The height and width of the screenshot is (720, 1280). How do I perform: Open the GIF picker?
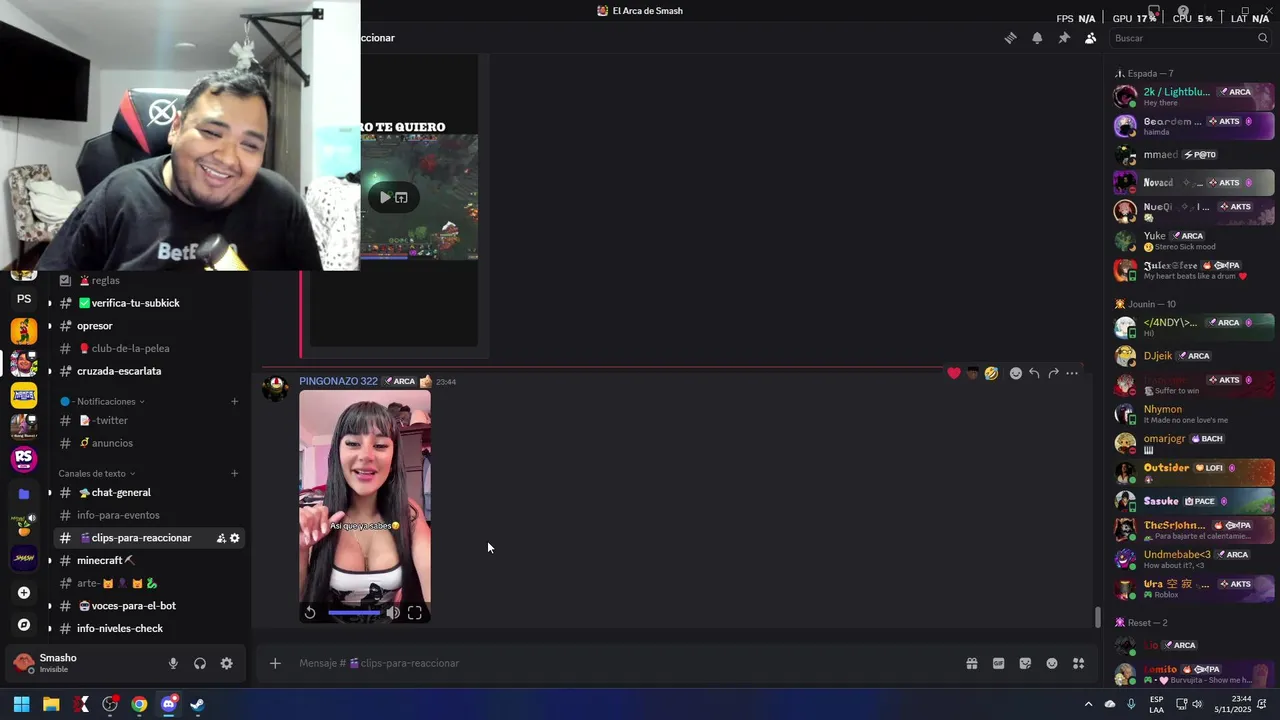pos(998,663)
